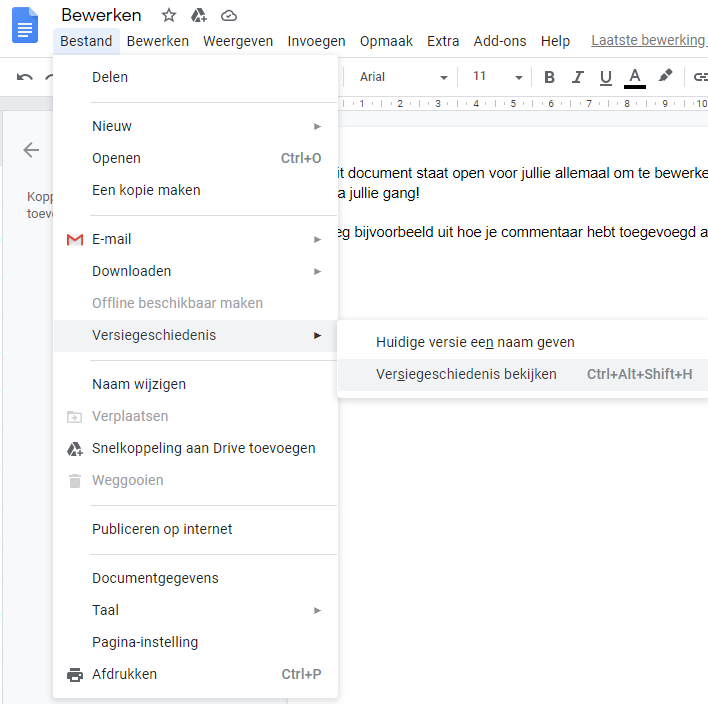This screenshot has height=704, width=708.
Task: Click the back arrow in side panel
Action: tap(31, 150)
